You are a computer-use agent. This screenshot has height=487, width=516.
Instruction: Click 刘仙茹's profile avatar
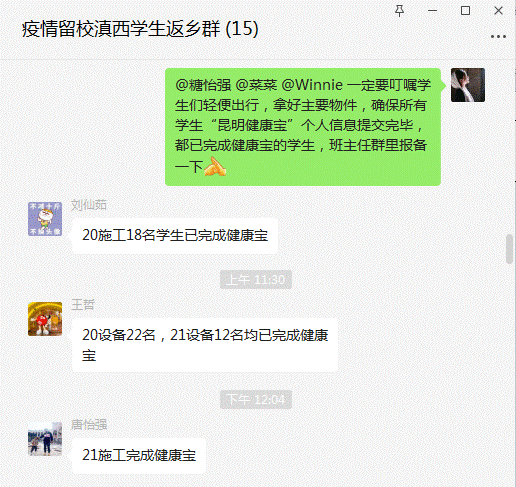(45, 219)
